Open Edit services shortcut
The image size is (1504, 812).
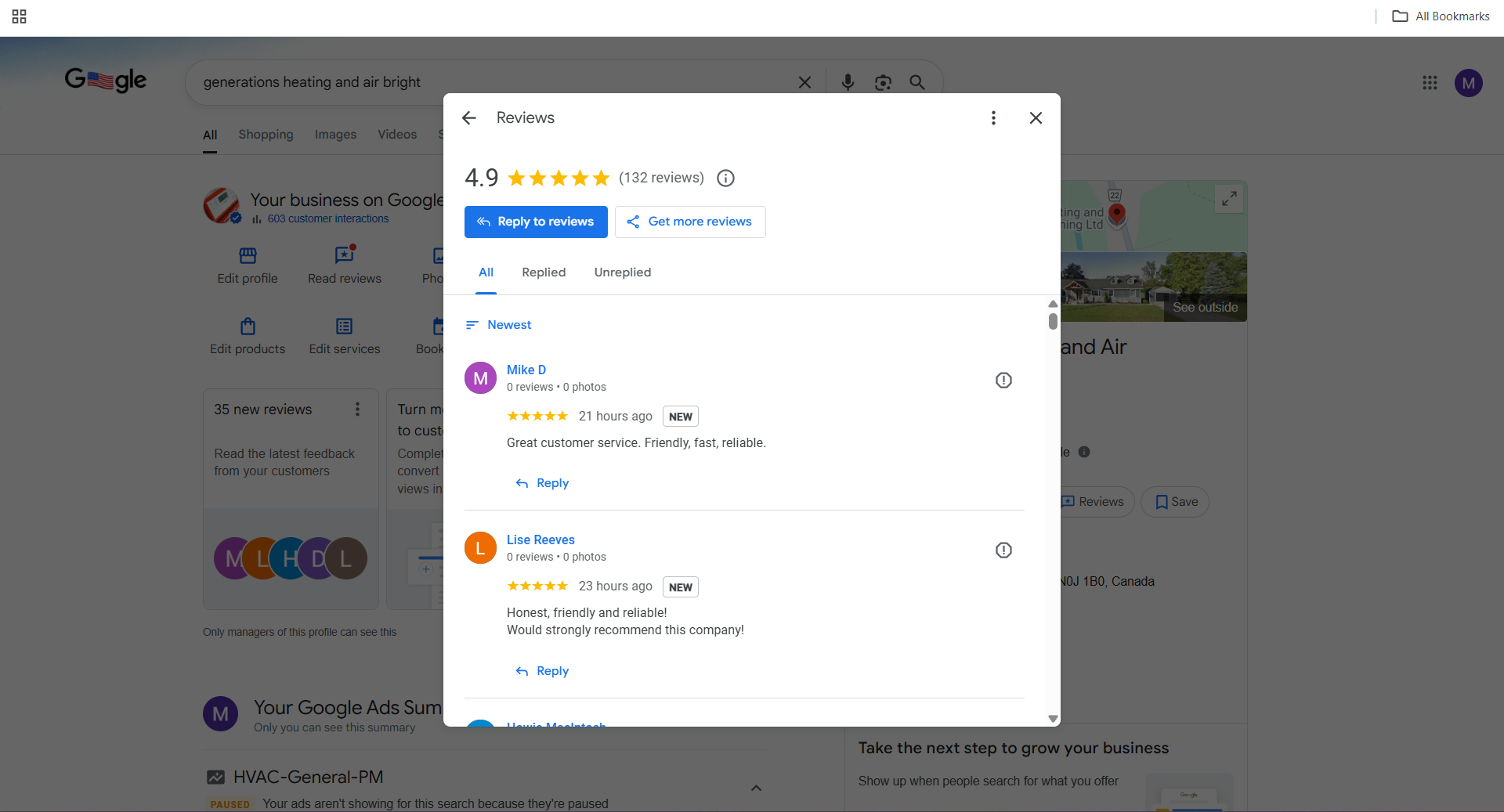345,336
